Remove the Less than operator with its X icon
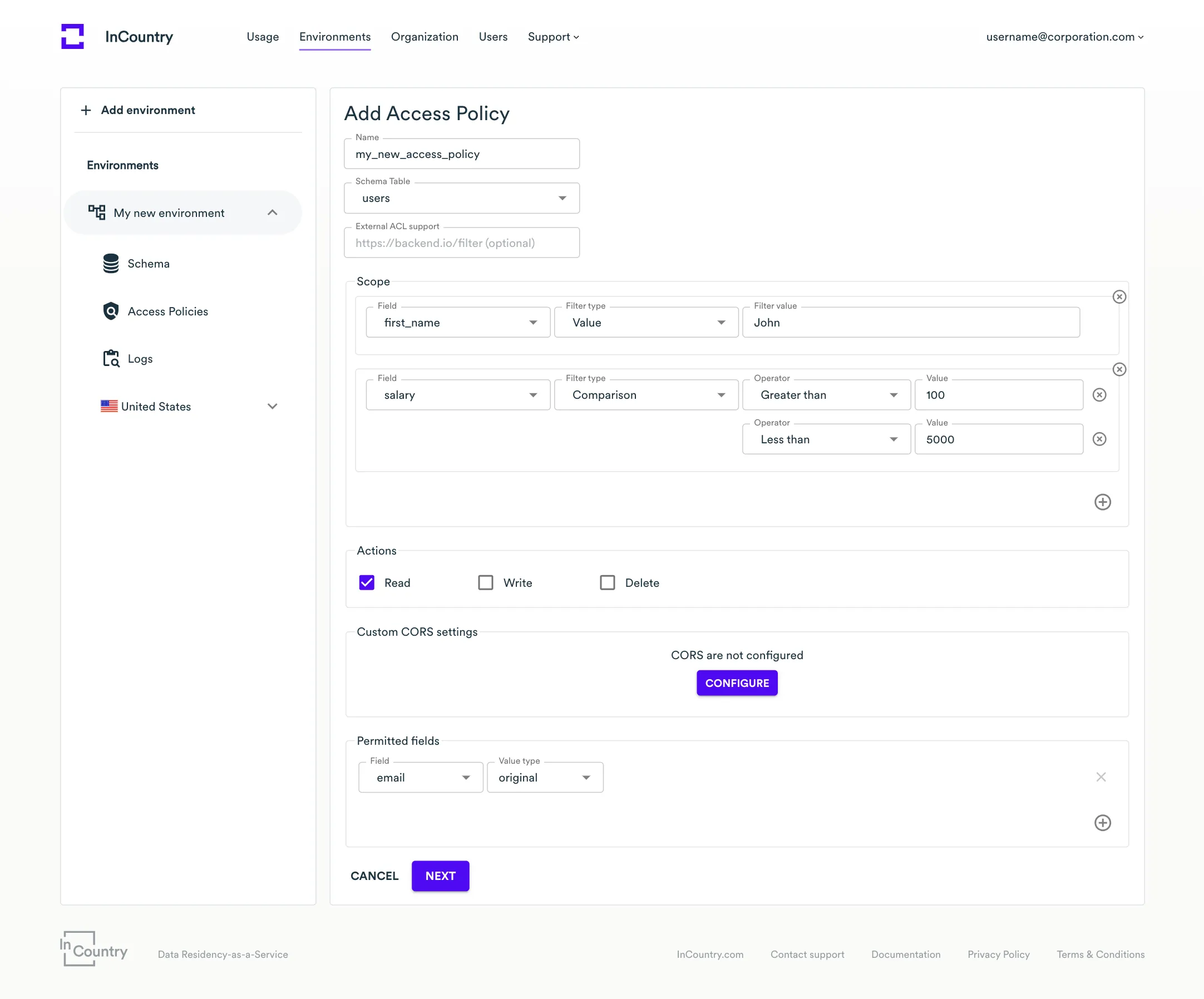1204x999 pixels. click(x=1099, y=439)
